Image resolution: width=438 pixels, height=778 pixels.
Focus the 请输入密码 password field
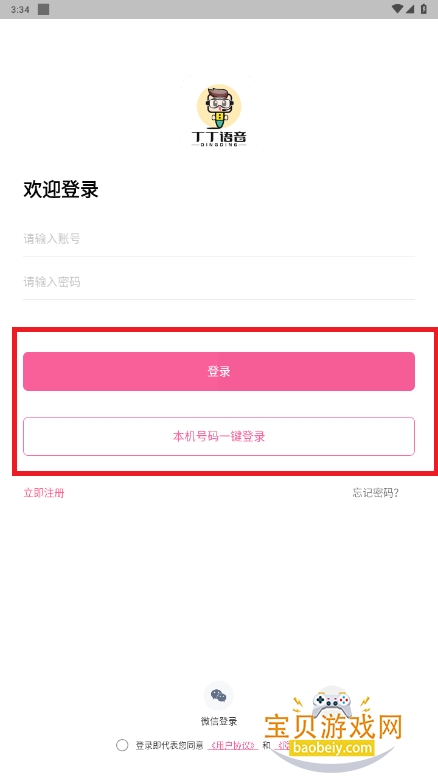[x=219, y=282]
